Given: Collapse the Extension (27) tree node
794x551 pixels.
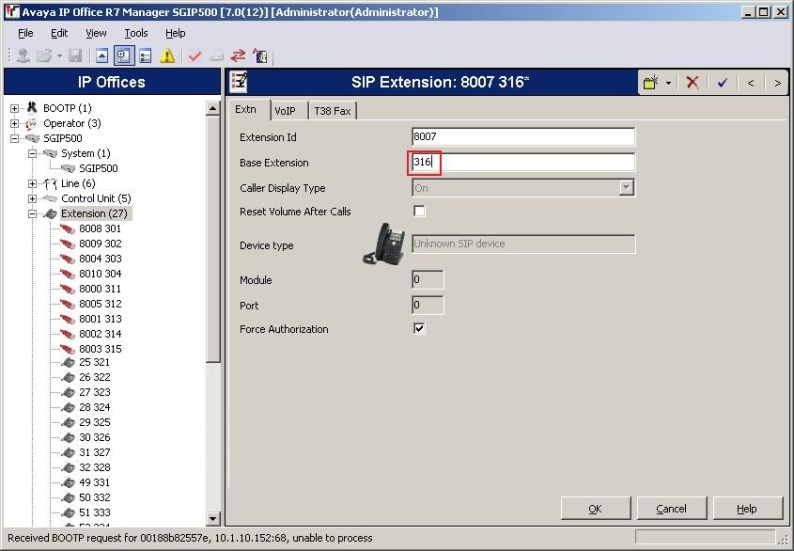Looking at the screenshot, I should (x=33, y=214).
